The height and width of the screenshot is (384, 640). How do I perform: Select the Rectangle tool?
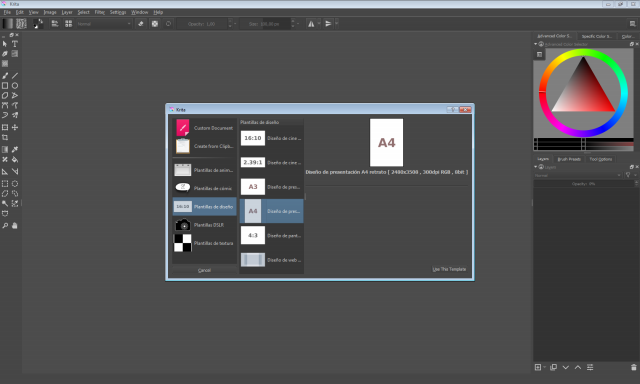click(5, 86)
